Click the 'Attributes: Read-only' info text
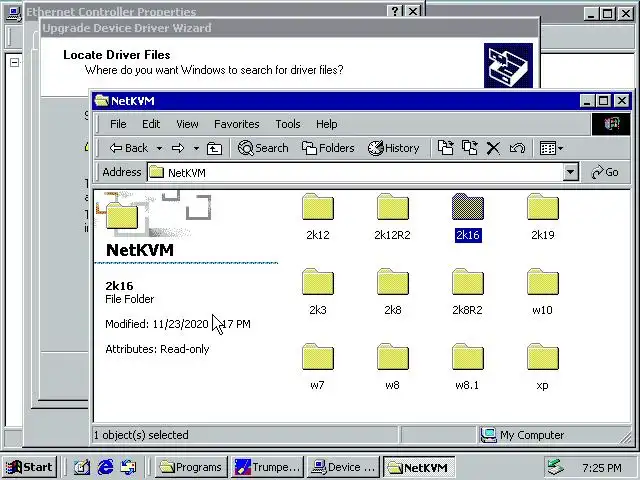Screen dimensions: 640x480 pos(157,349)
